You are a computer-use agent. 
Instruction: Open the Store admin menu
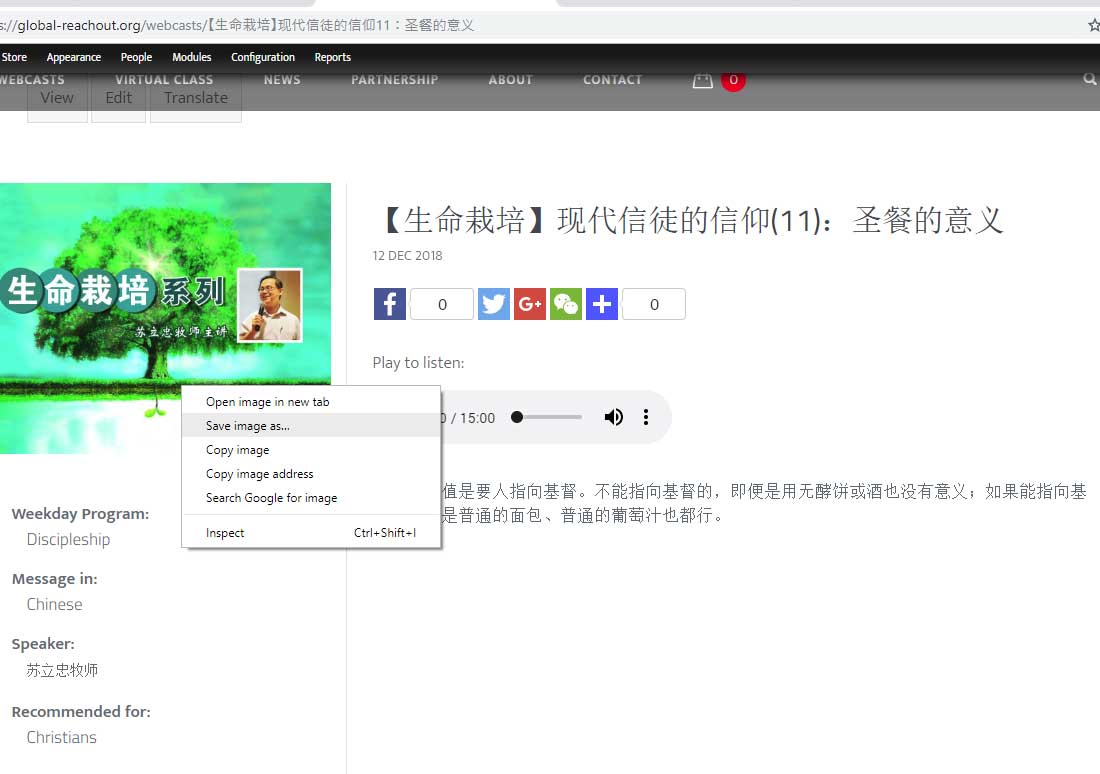14,57
